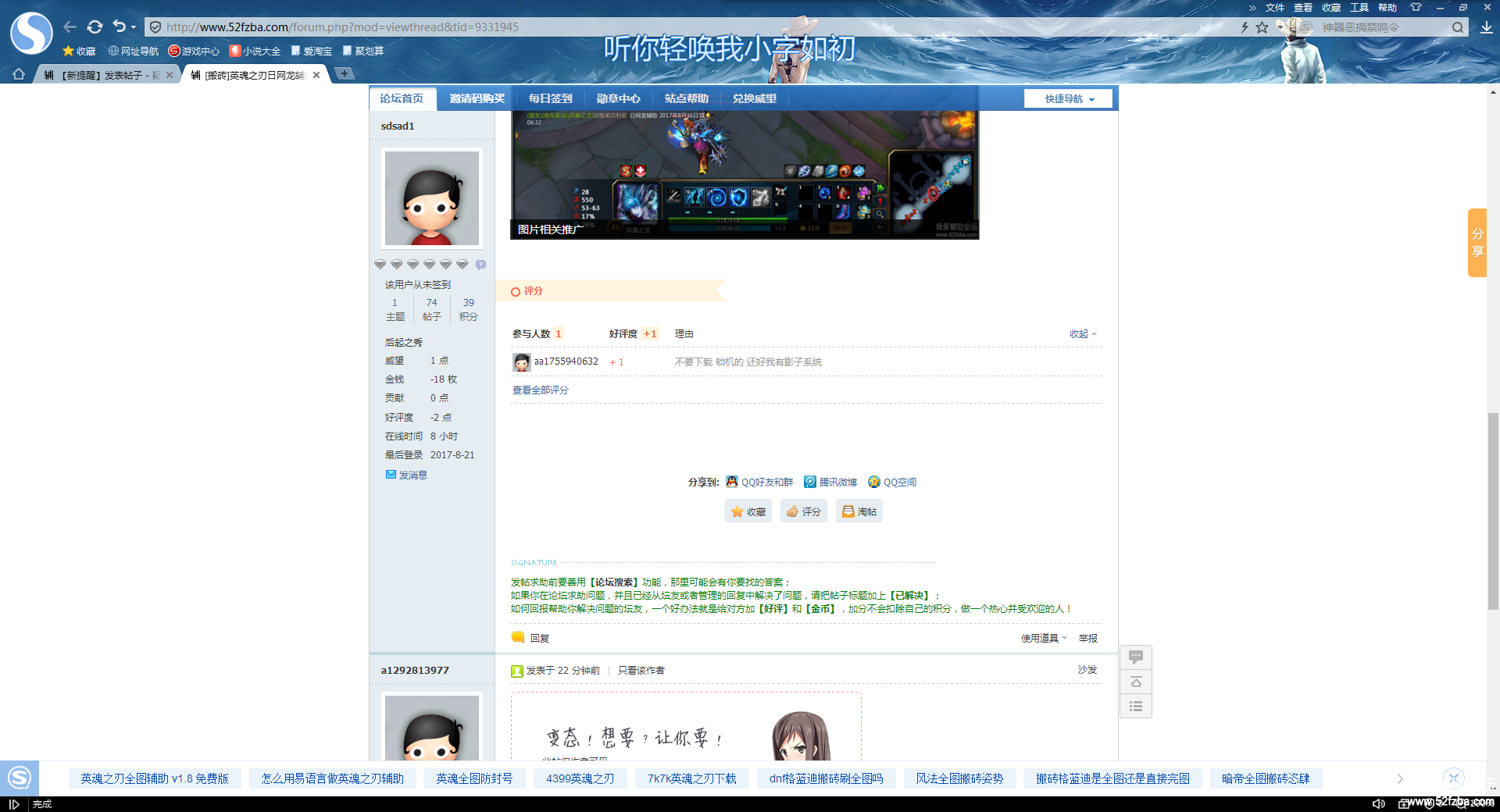Click the 收藏 favorite button
This screenshot has height=812, width=1500.
(748, 511)
